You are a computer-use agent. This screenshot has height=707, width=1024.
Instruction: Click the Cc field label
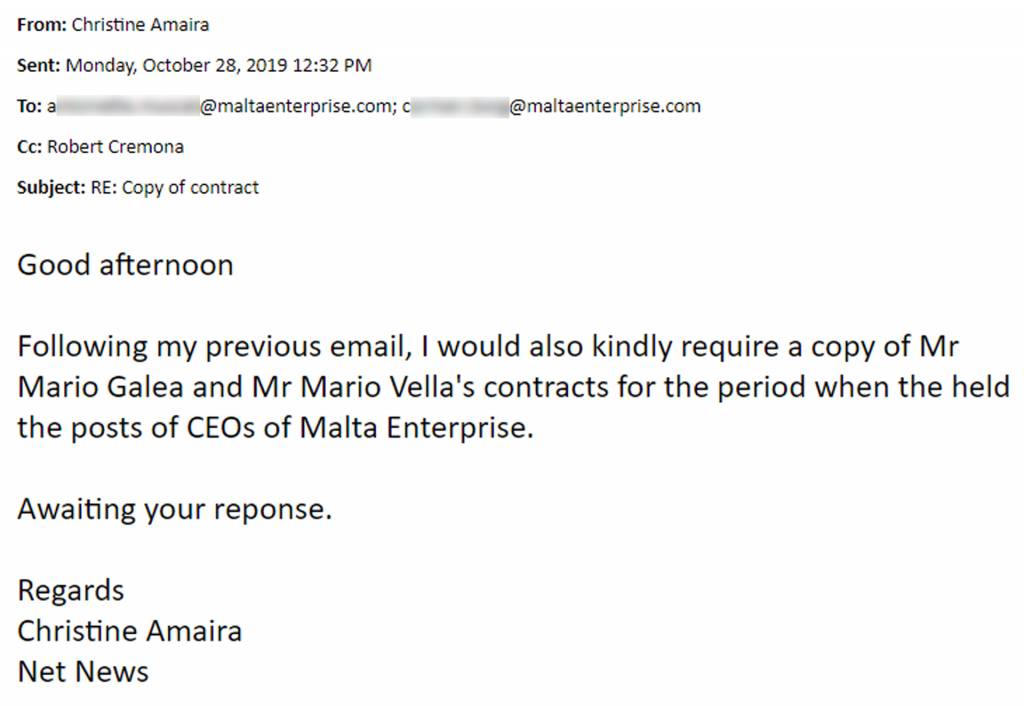(29, 147)
